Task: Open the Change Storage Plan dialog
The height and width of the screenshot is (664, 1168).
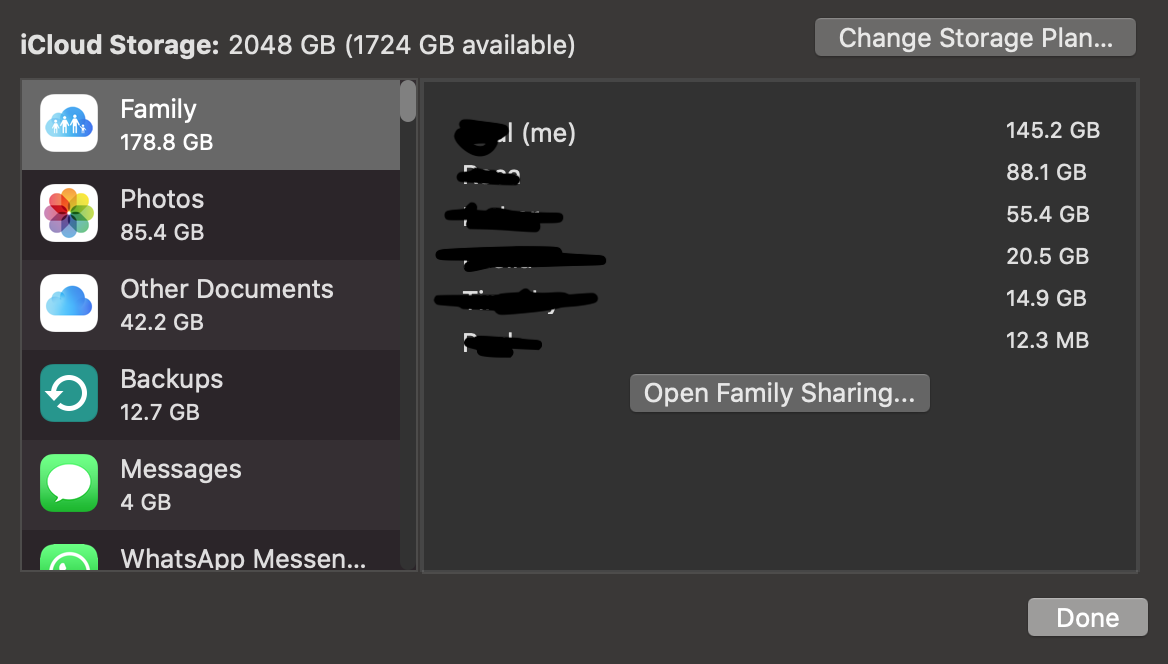Action: tap(975, 37)
